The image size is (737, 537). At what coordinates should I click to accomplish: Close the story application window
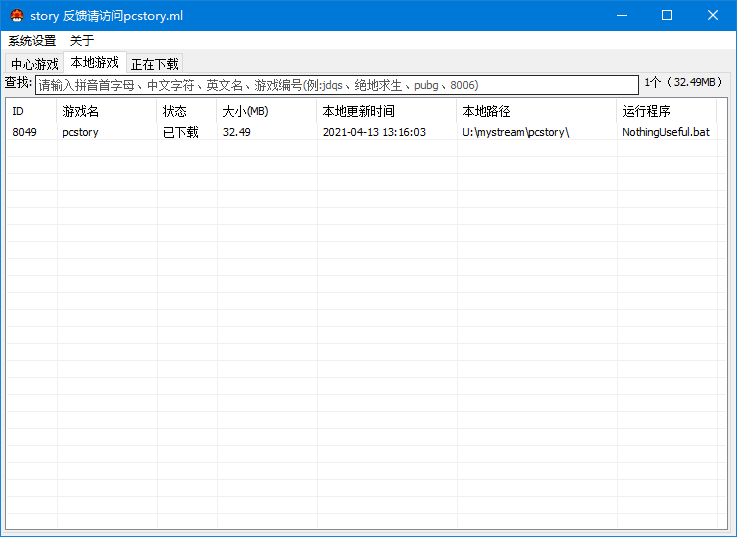713,16
